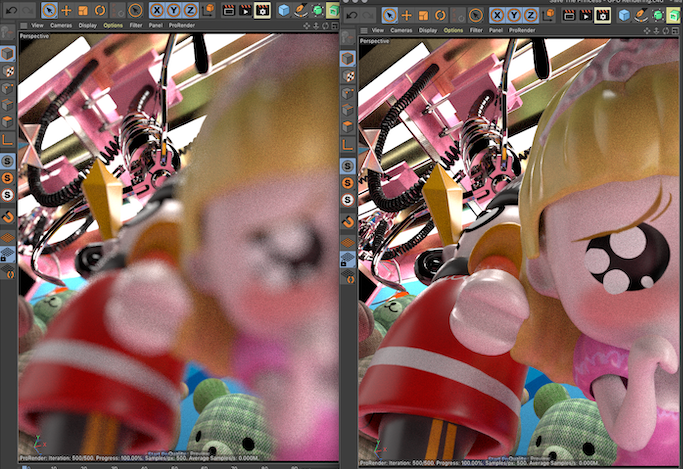
Task: Open Display menu in left viewport
Action: [x=88, y=26]
